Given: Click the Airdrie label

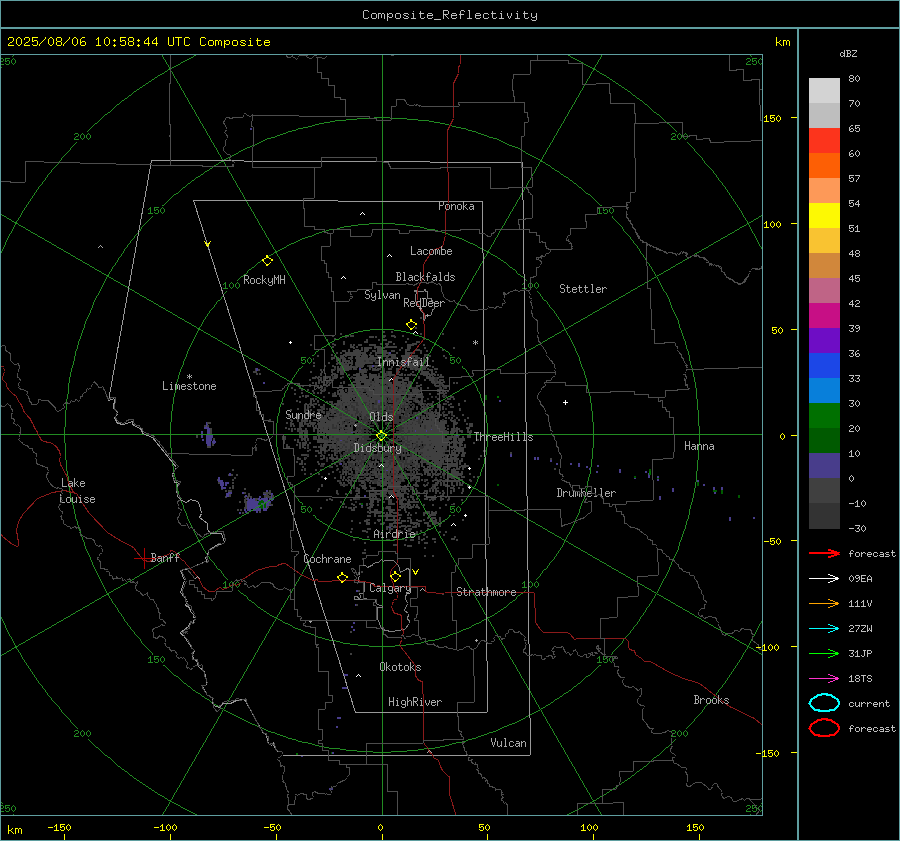Looking at the screenshot, I should 394,534.
